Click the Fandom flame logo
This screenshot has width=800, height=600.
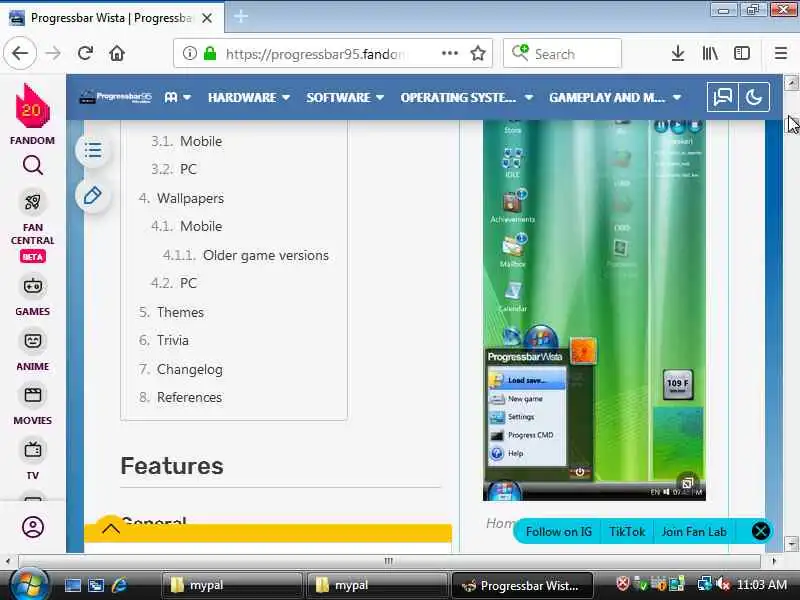coord(32,107)
